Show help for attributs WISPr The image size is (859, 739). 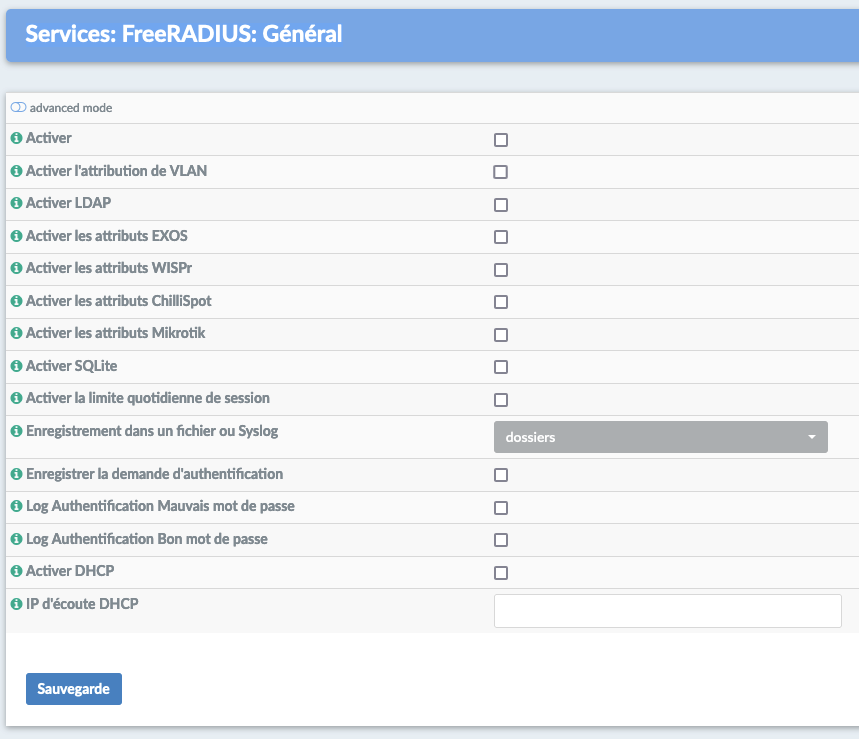coord(16,268)
